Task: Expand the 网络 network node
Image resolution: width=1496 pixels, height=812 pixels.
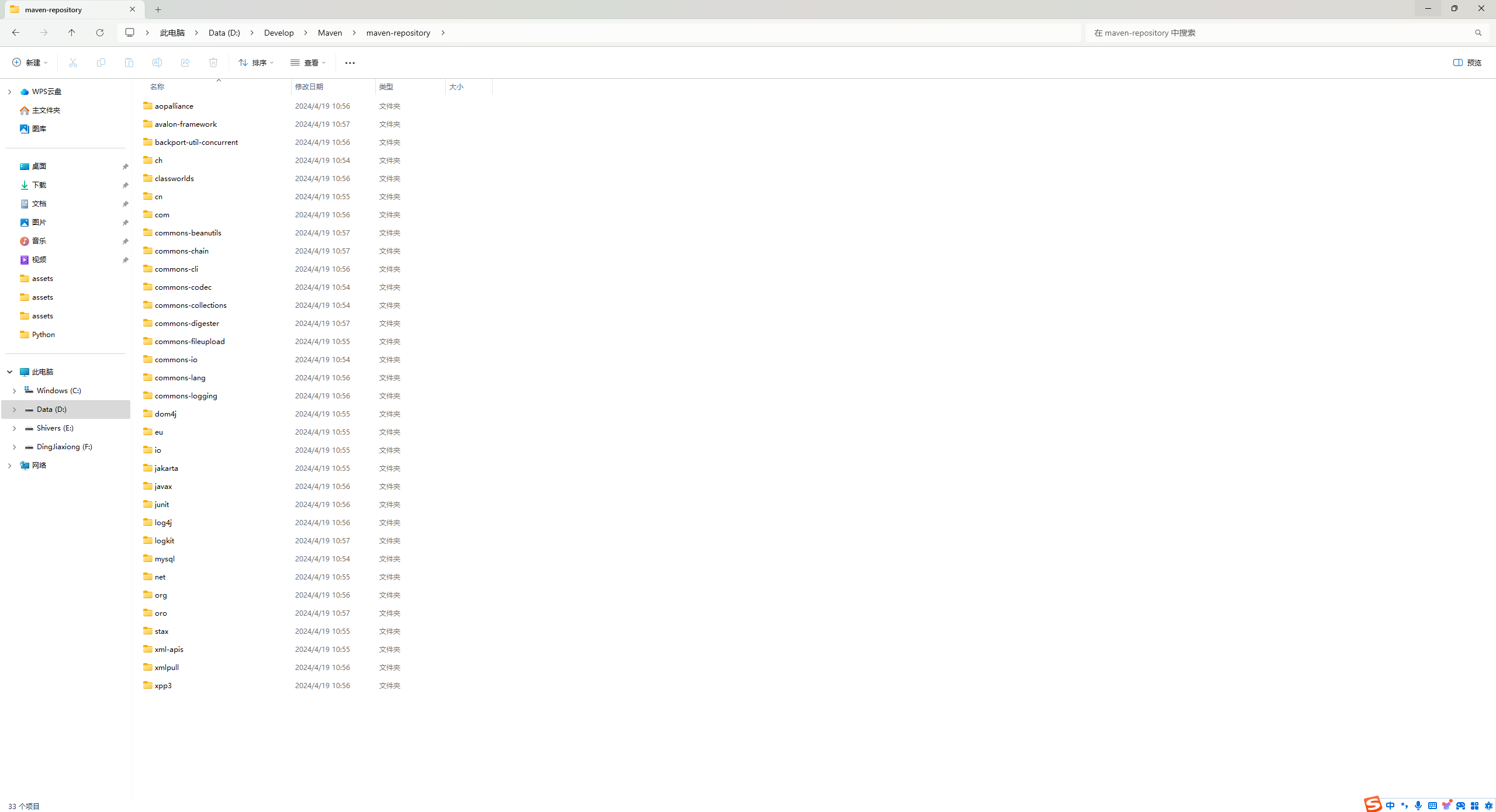Action: coord(9,466)
